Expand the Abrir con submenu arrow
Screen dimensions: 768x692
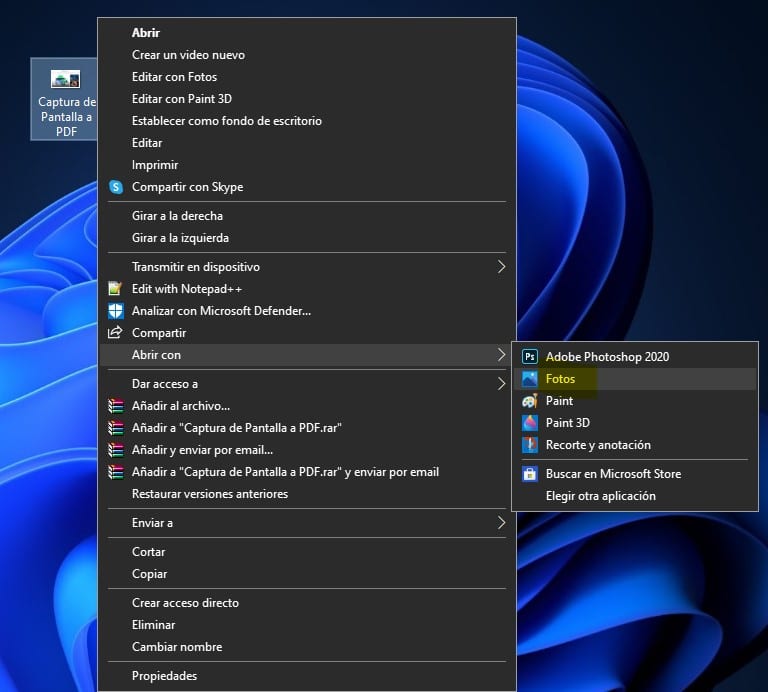tap(501, 355)
